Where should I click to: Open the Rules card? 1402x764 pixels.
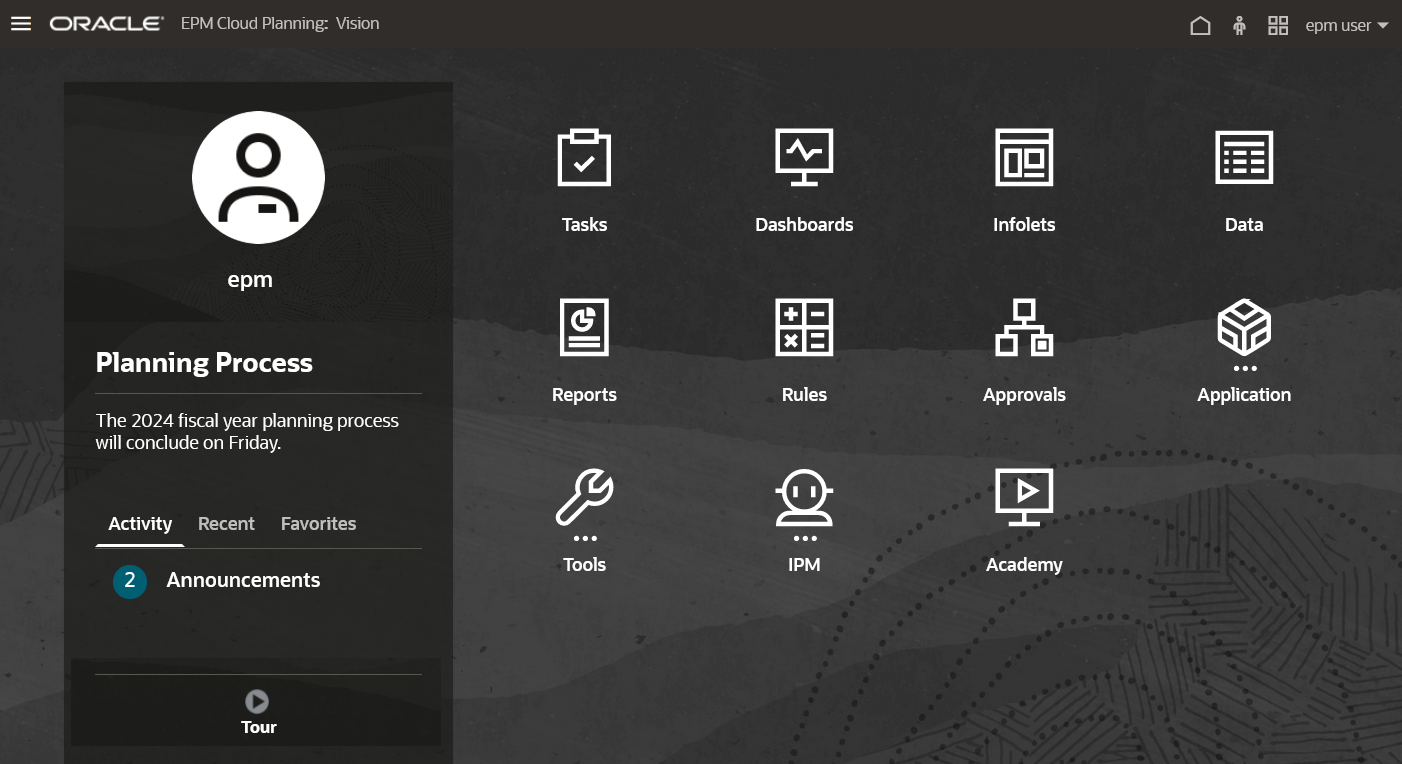pos(804,351)
